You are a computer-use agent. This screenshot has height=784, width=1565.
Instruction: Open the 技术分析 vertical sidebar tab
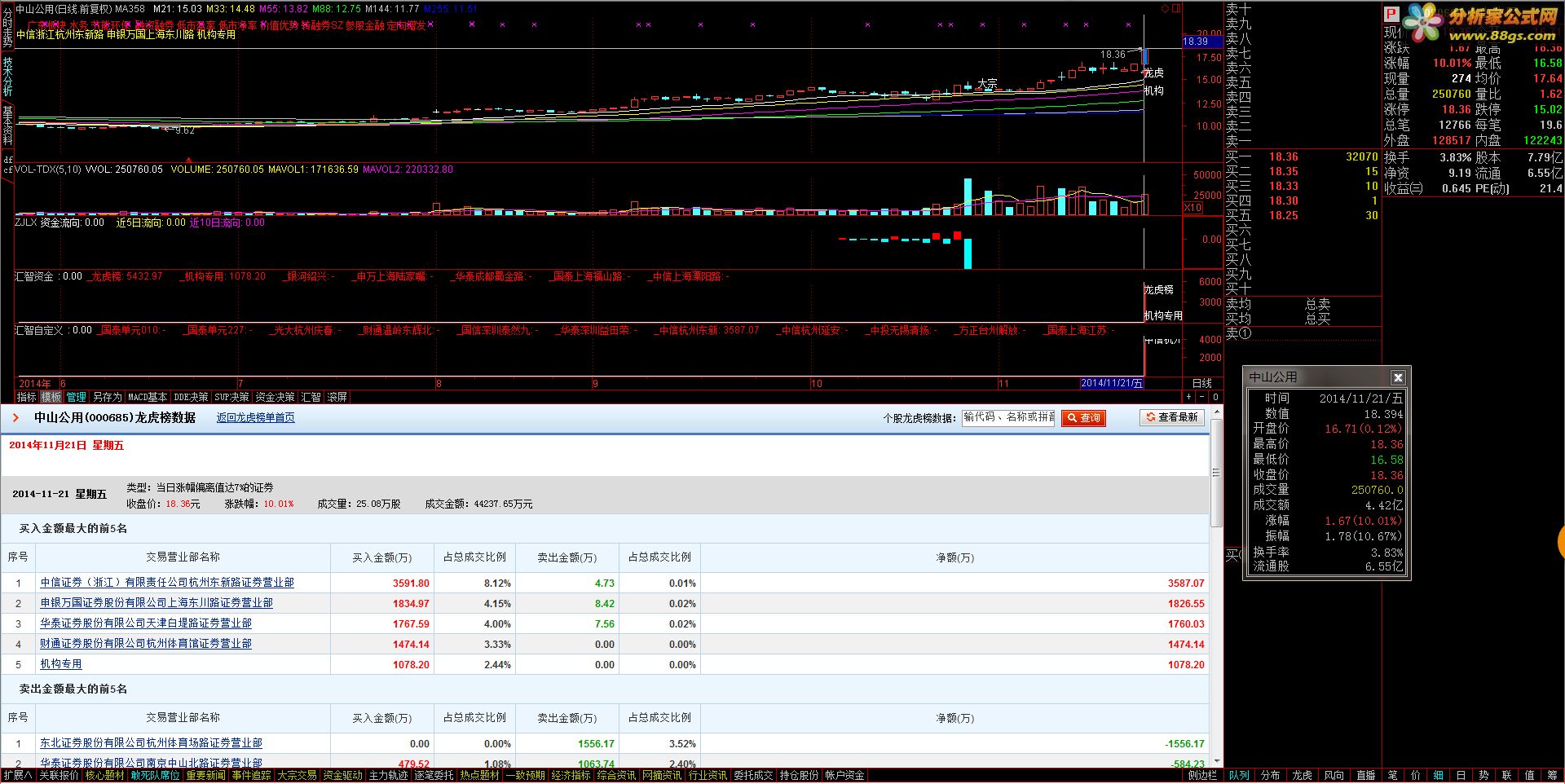[x=7, y=76]
